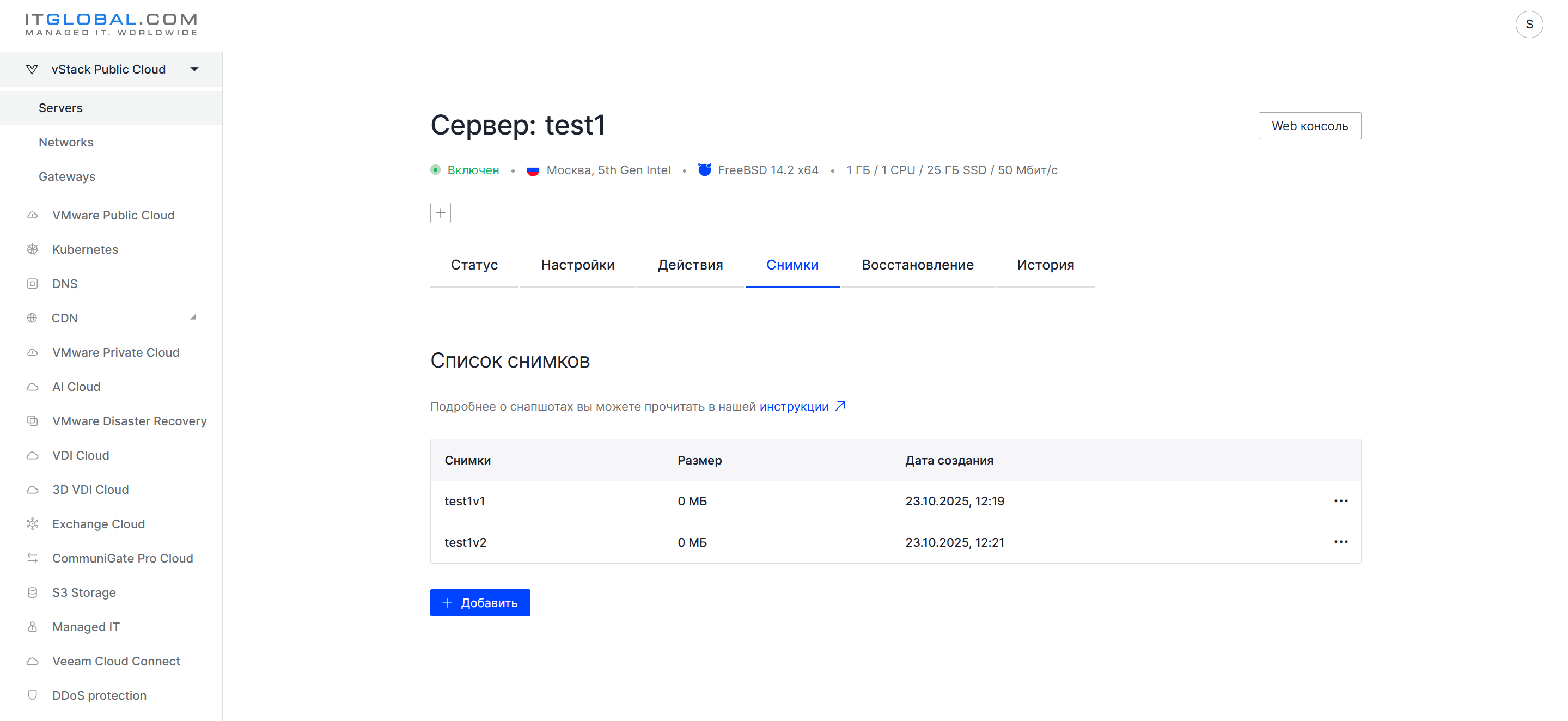Screen dimensions: 1568x721
Task: Click the external link arrow after инструкции
Action: point(840,406)
